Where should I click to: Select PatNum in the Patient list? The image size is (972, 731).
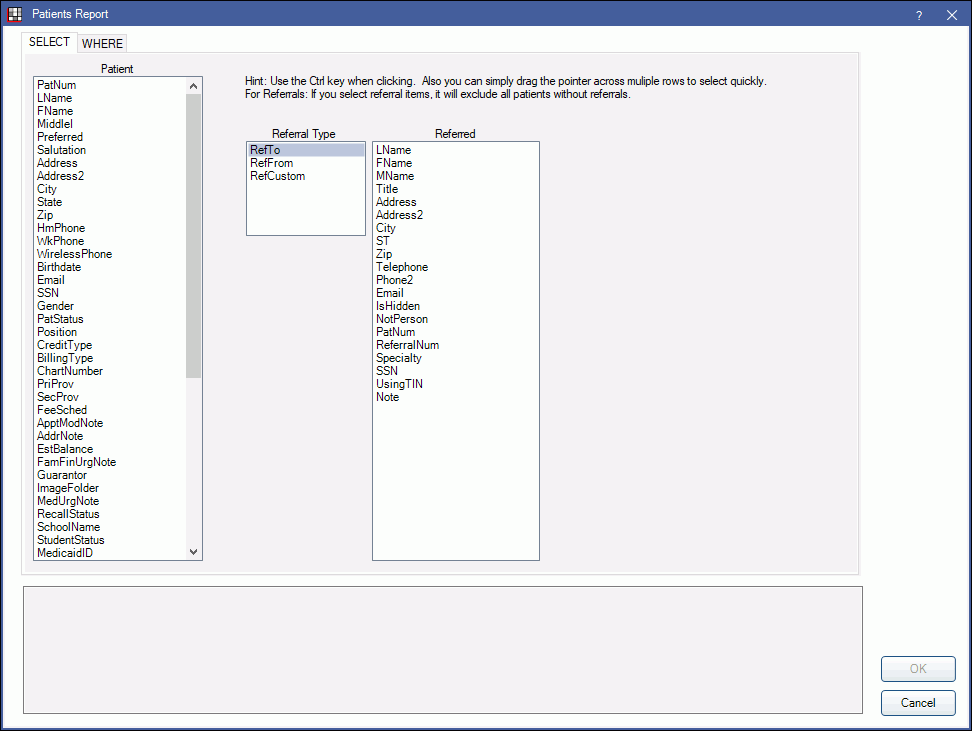point(110,85)
